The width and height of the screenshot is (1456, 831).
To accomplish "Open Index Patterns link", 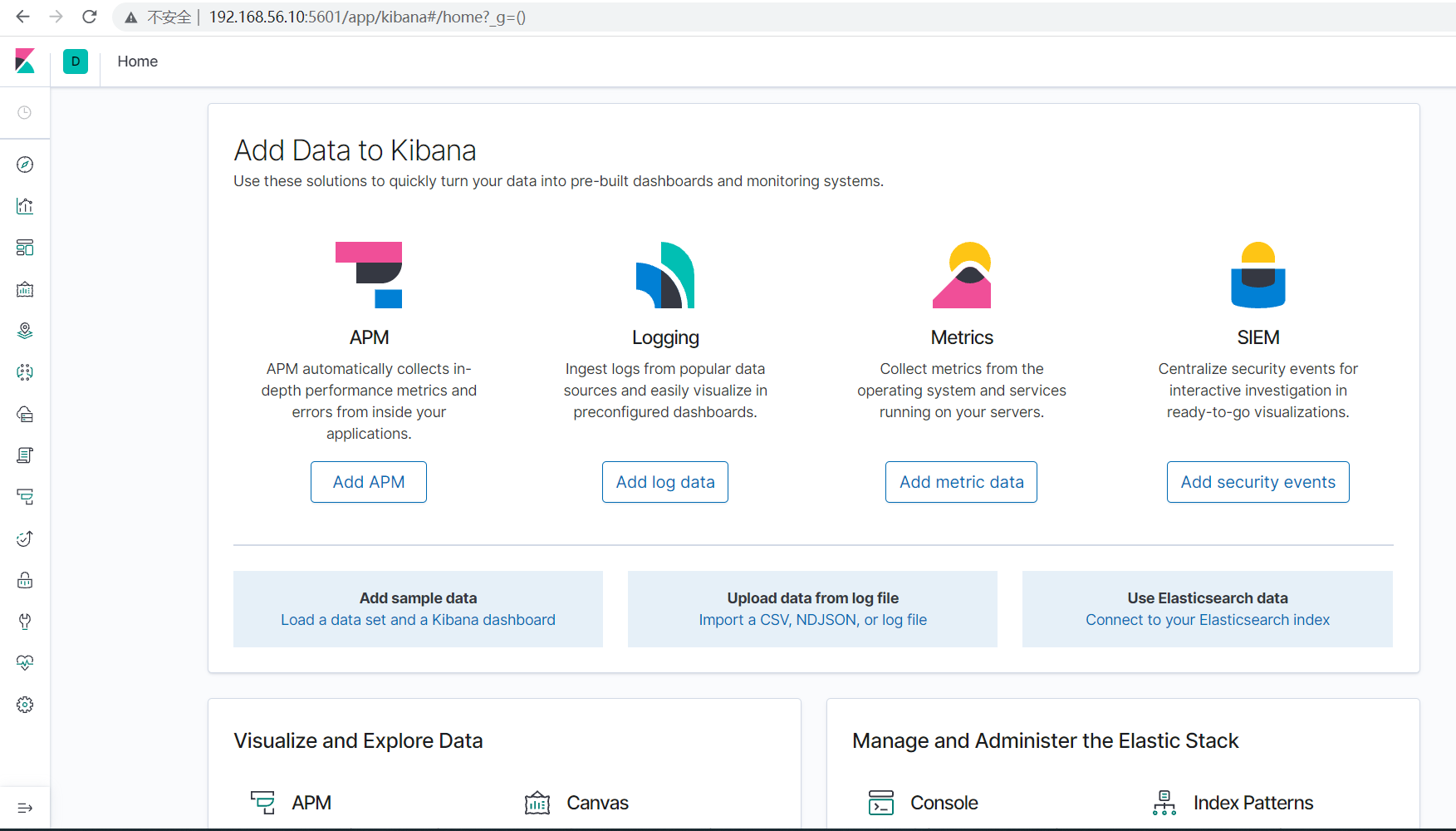I will (1253, 803).
